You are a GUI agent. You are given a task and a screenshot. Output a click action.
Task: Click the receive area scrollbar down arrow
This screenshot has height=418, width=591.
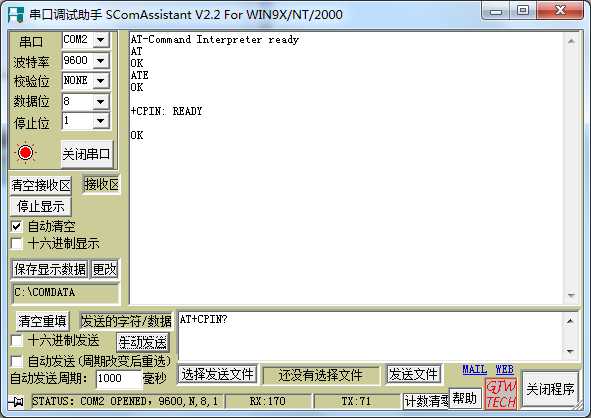[571, 295]
